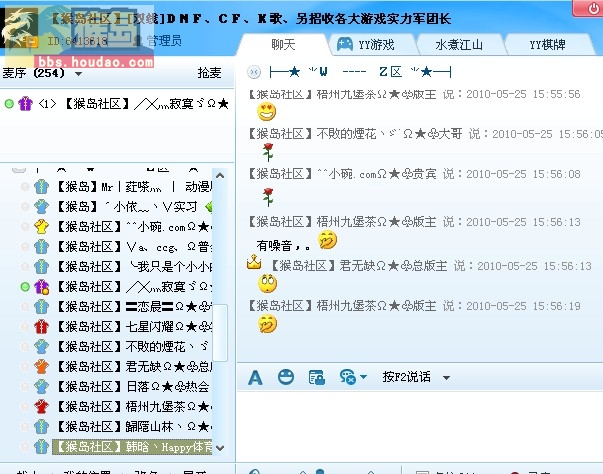603x474 pixels.
Task: Select user Ｖa、ccg、 in the list
Action: 132,247
